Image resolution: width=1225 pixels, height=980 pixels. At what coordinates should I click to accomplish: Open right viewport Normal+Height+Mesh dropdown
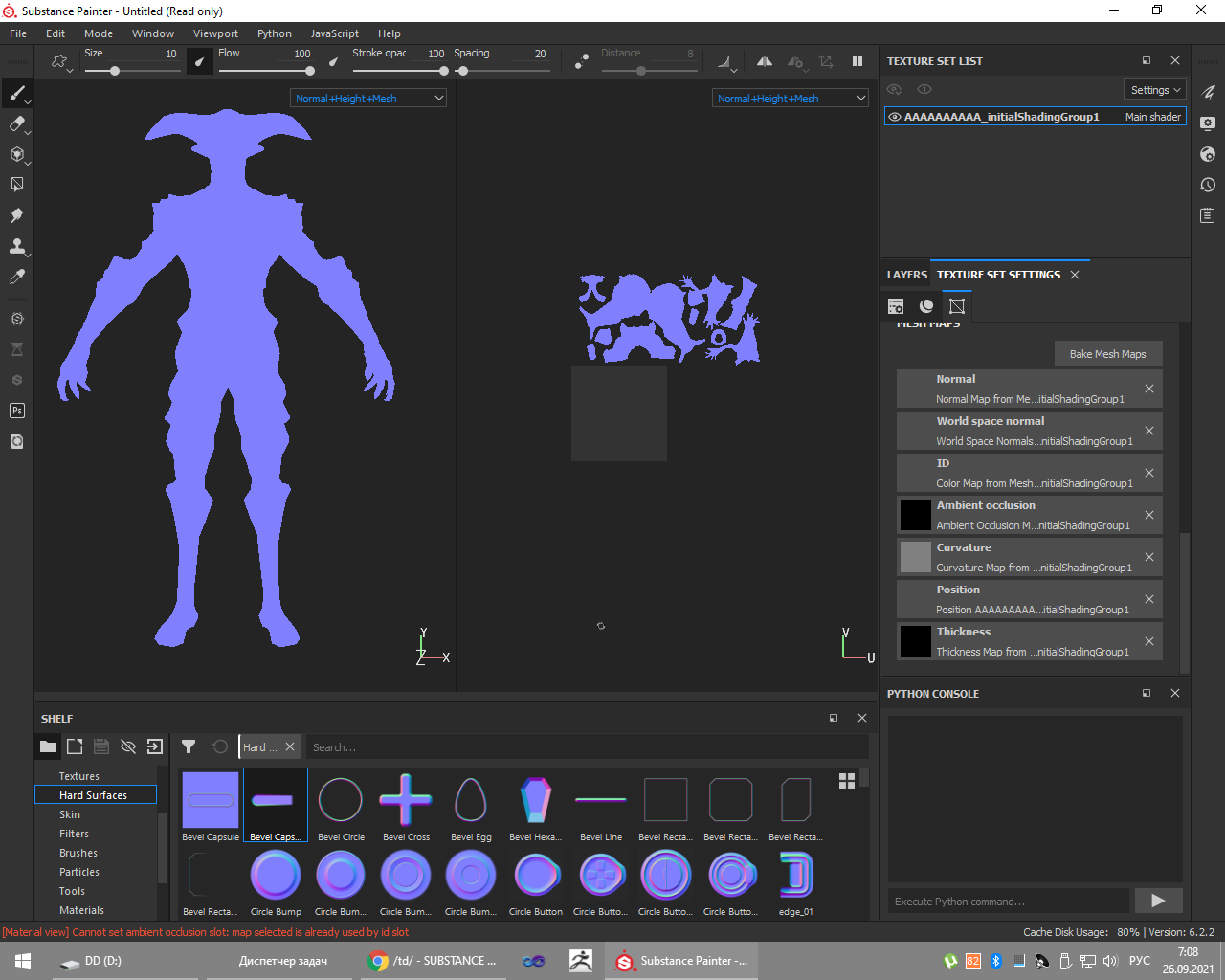[x=791, y=99]
